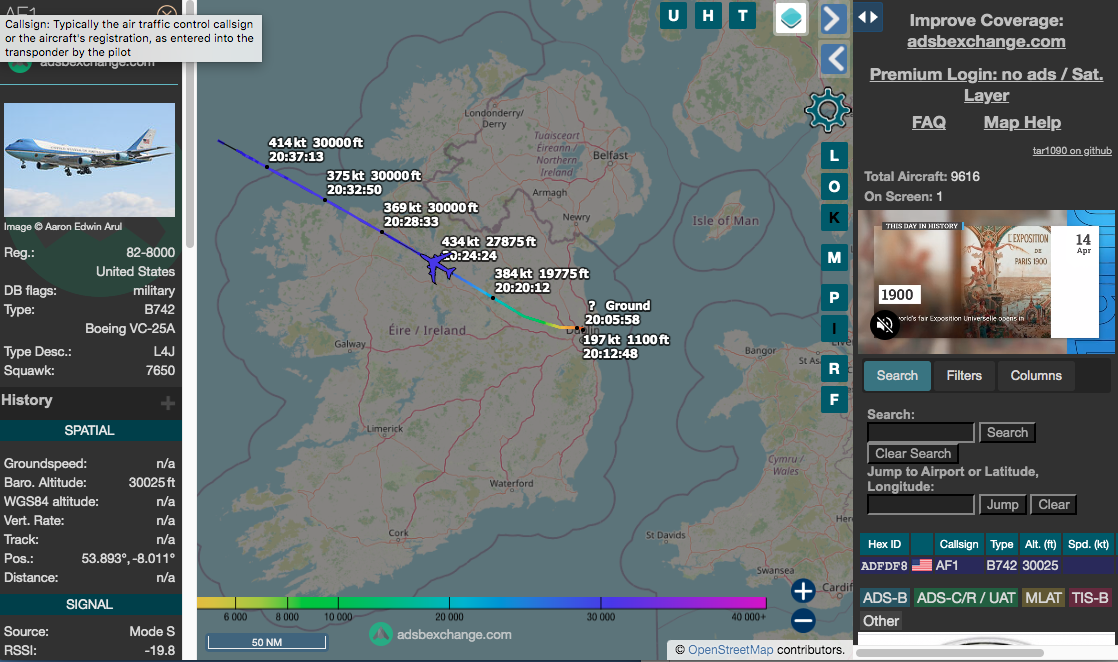
Task: Click the R map button
Action: click(x=834, y=369)
